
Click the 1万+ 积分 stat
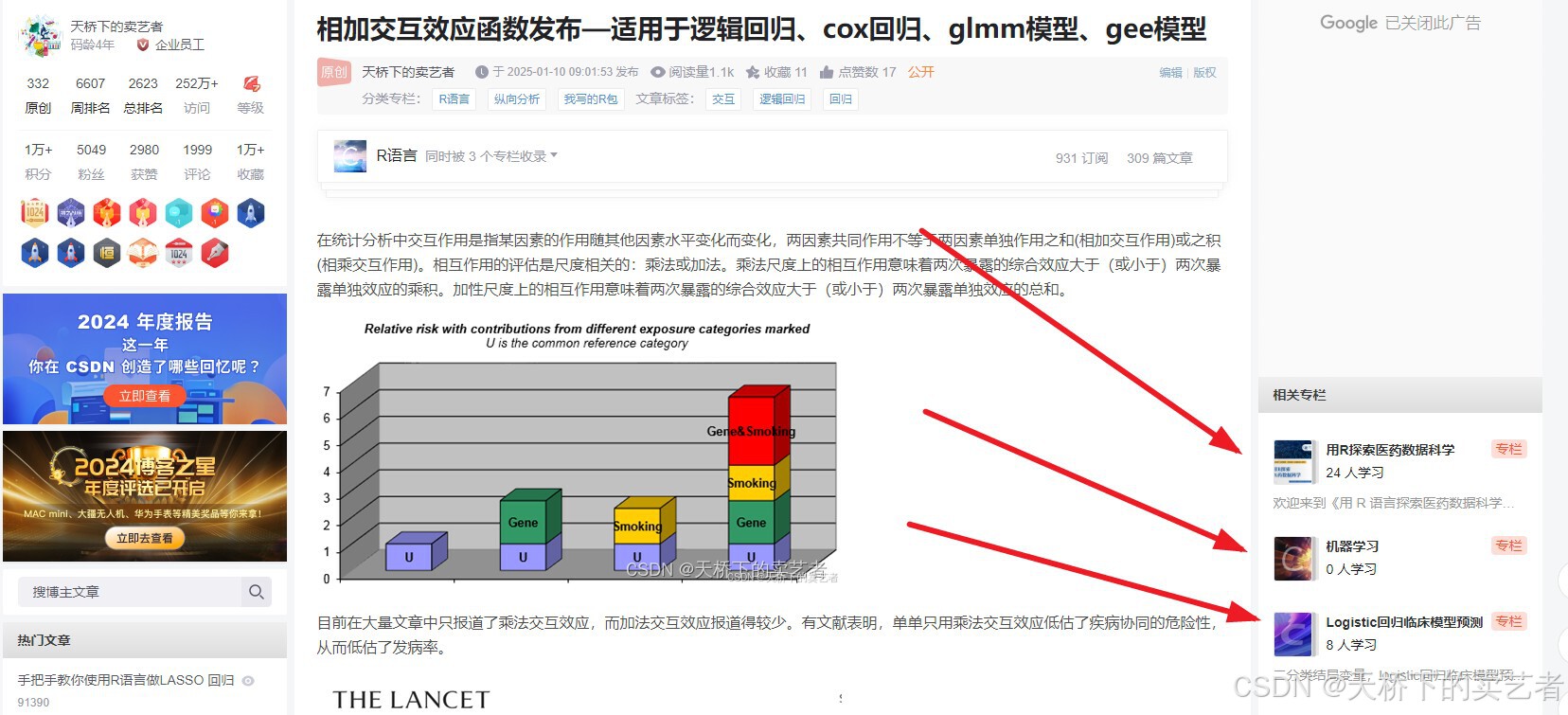click(x=38, y=162)
